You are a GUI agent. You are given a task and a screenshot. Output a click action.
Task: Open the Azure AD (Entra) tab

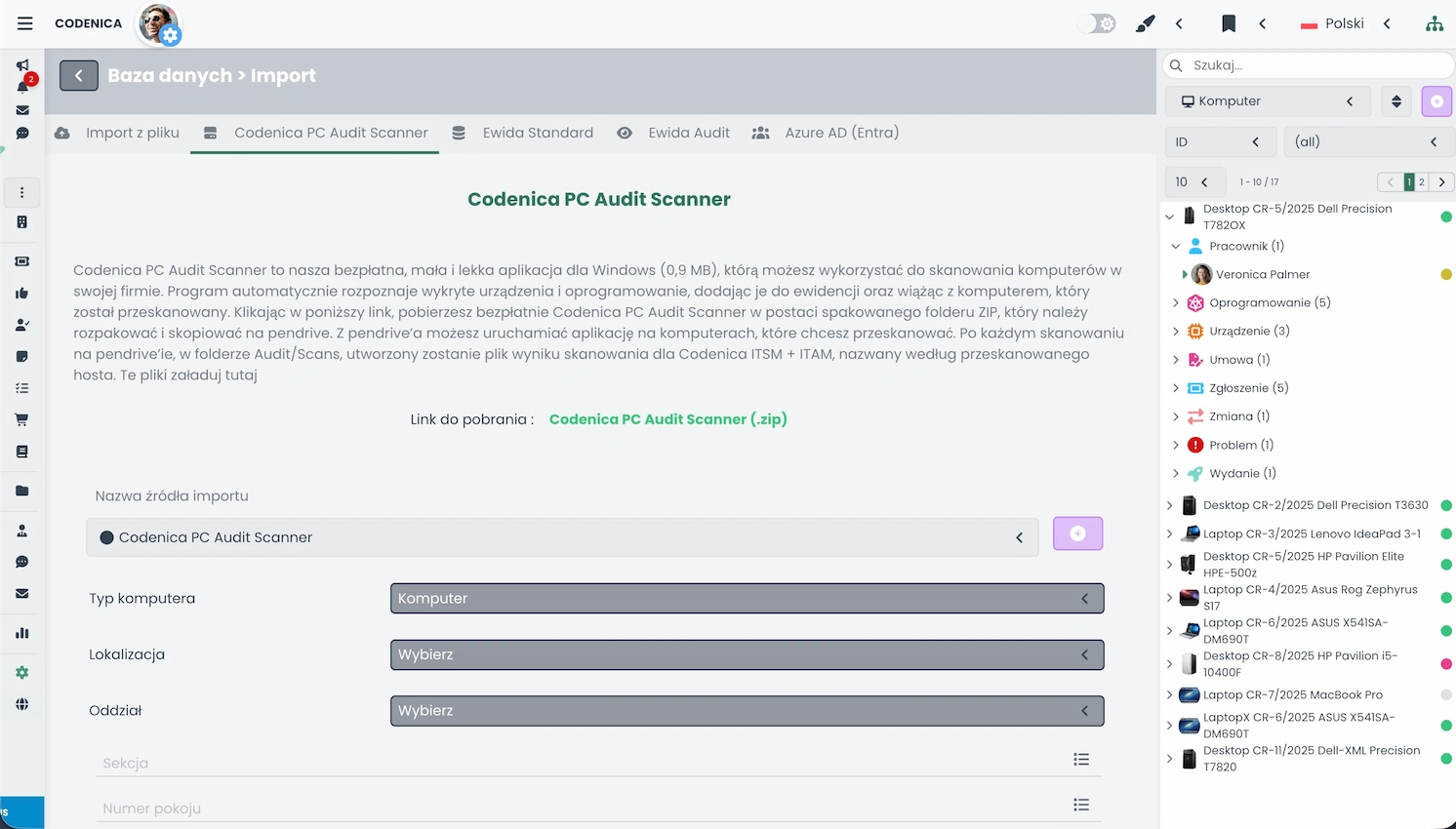click(x=841, y=133)
